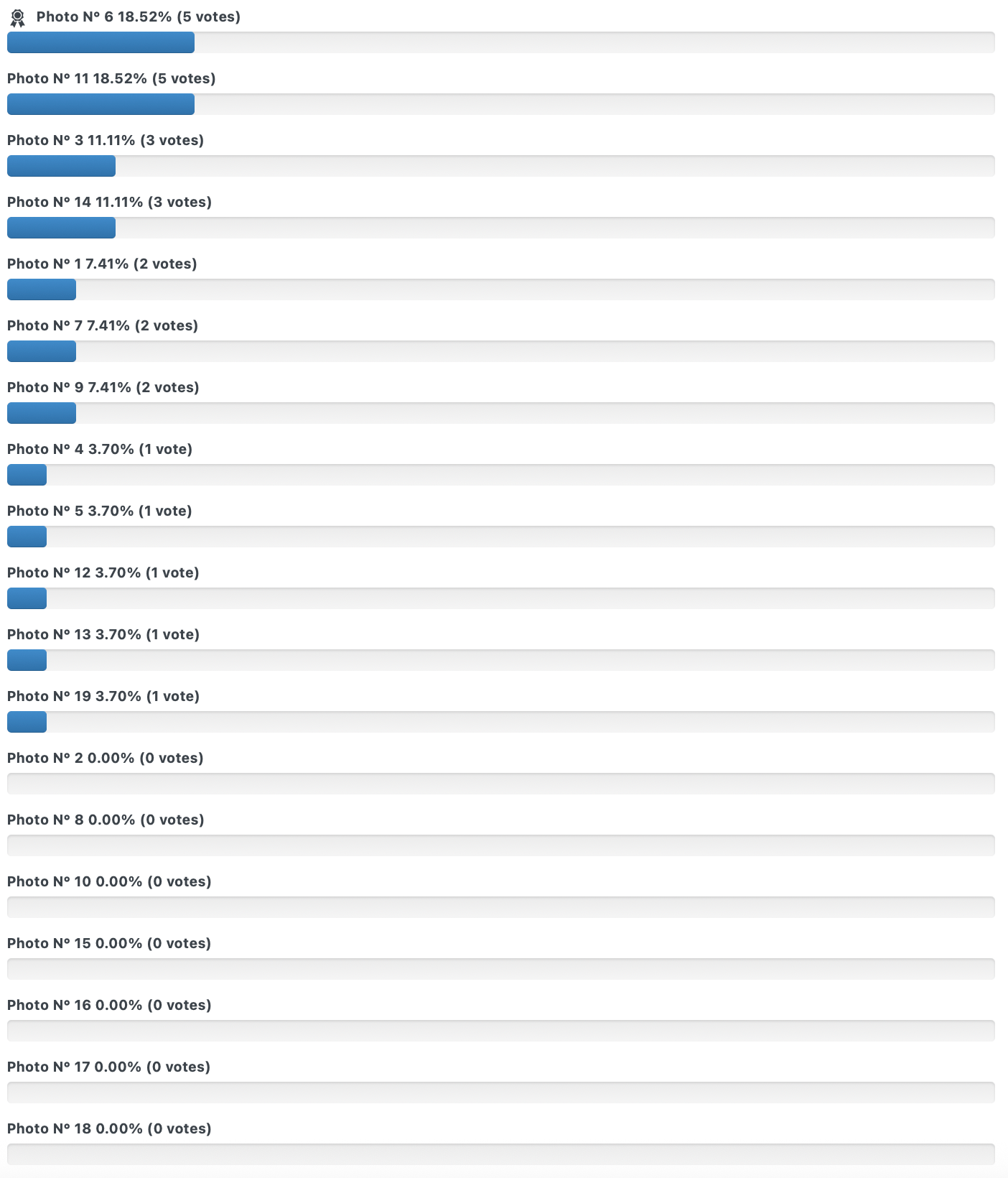Click the empty Photo N° 17 progress bar

point(500,1093)
